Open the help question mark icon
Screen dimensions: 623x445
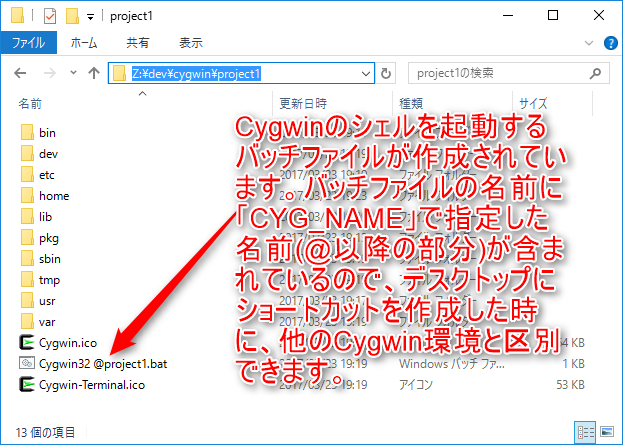[x=607, y=44]
